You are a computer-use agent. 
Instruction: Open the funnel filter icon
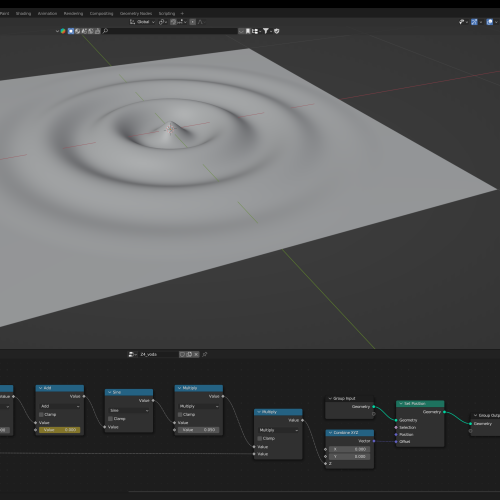click(x=266, y=31)
